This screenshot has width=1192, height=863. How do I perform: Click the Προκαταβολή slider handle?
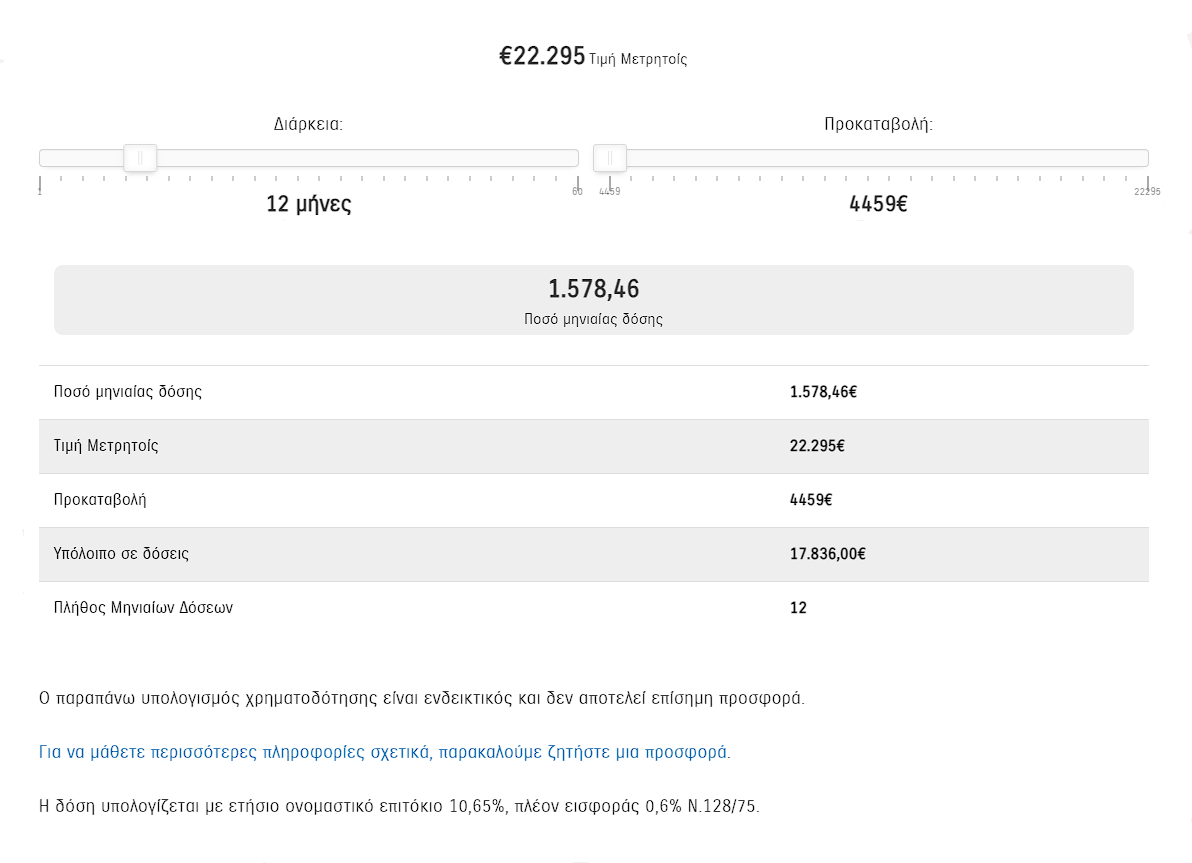click(x=610, y=158)
